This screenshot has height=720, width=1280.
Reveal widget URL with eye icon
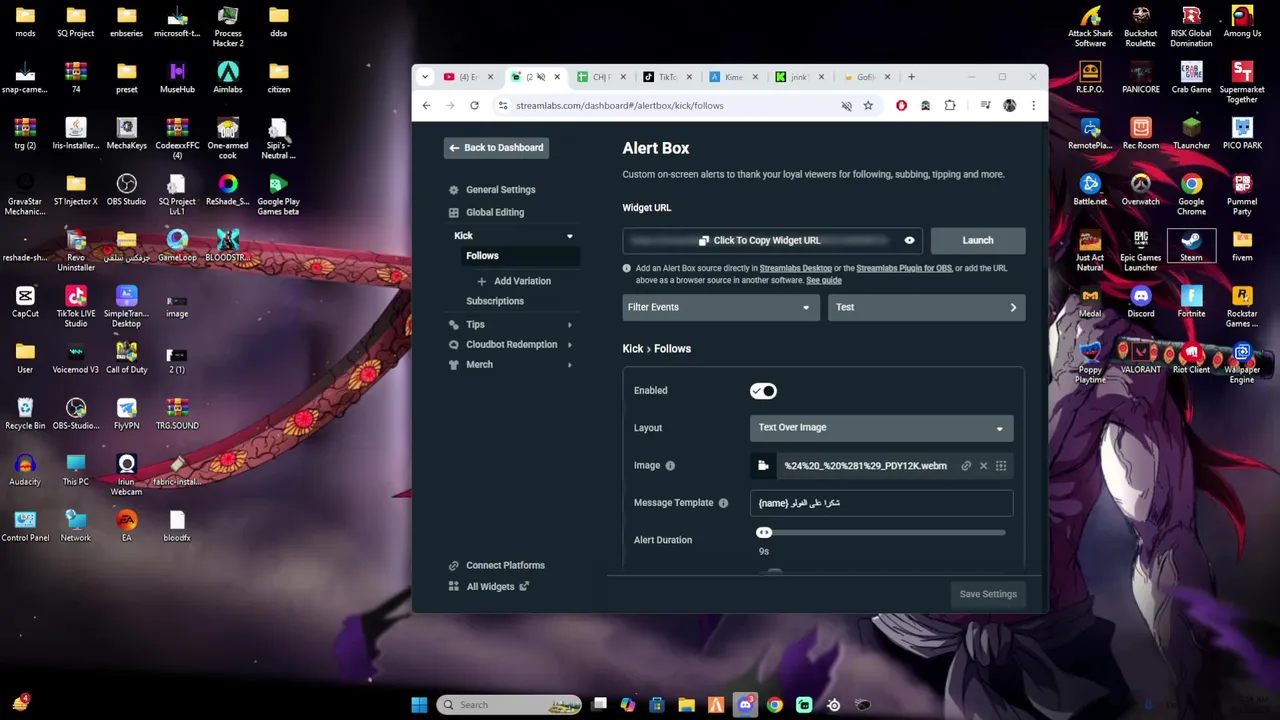[x=909, y=240]
